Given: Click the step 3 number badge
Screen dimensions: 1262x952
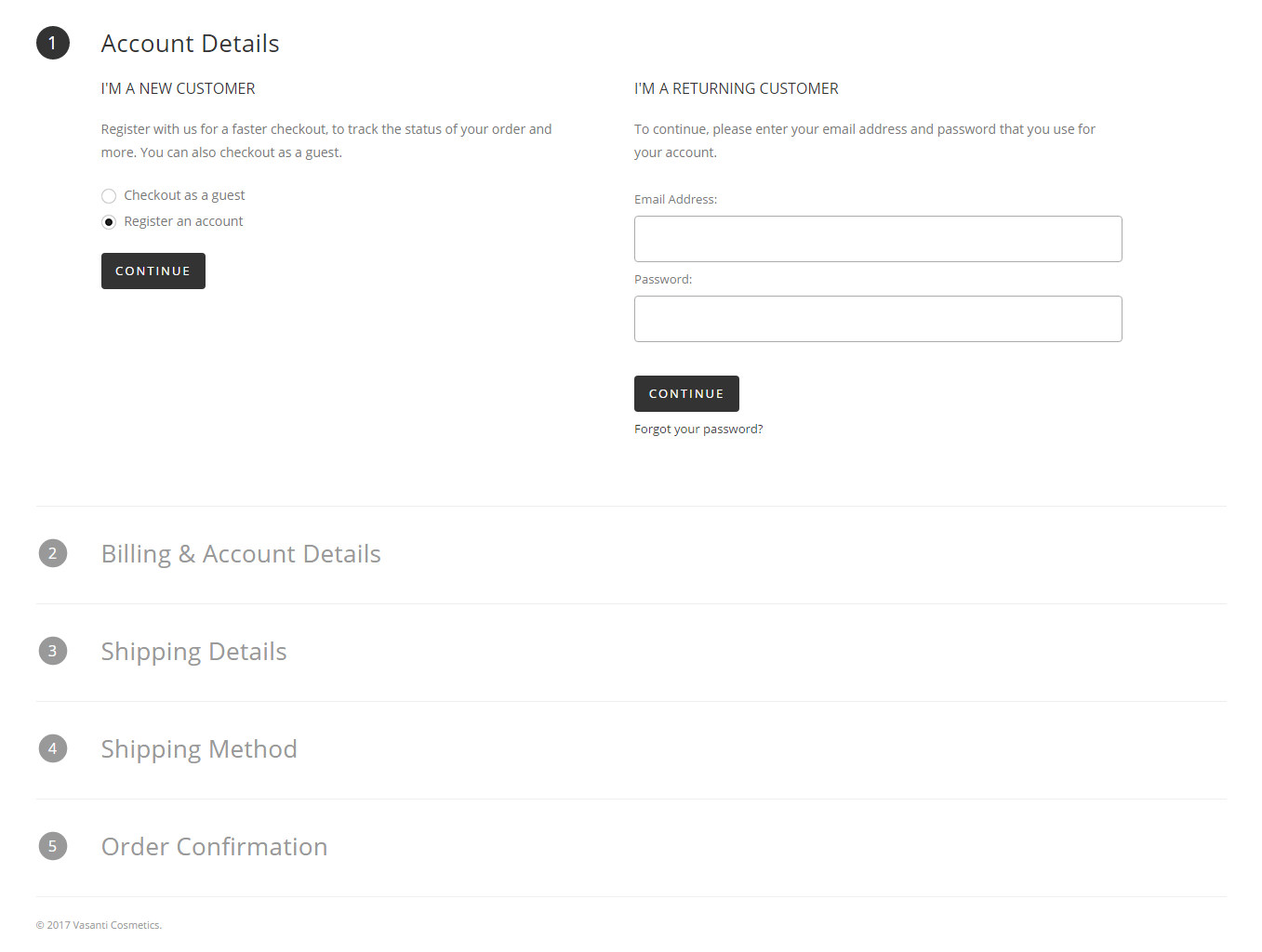Looking at the screenshot, I should coord(53,651).
